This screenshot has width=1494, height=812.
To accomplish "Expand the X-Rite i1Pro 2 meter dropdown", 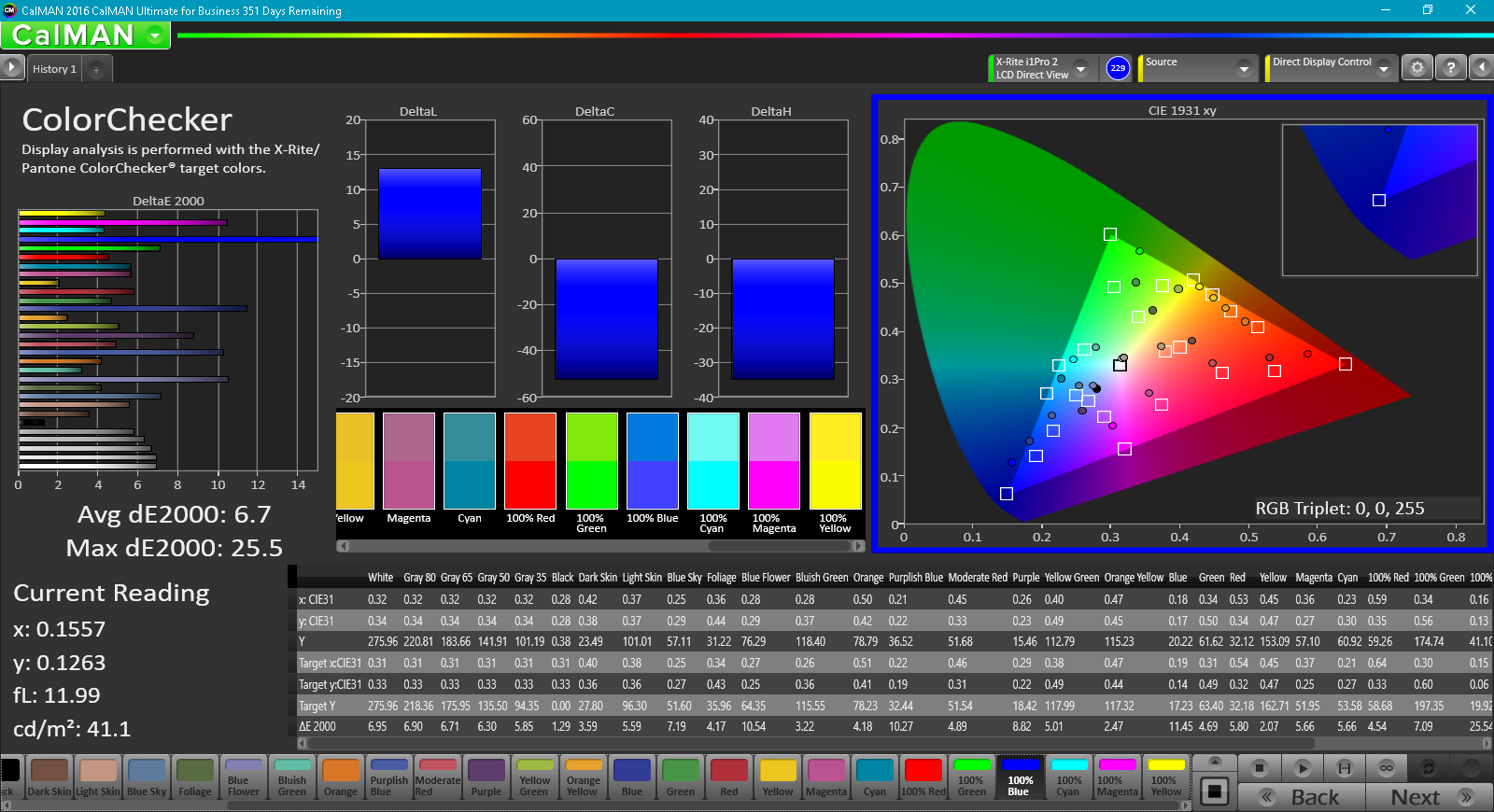I will [1081, 68].
